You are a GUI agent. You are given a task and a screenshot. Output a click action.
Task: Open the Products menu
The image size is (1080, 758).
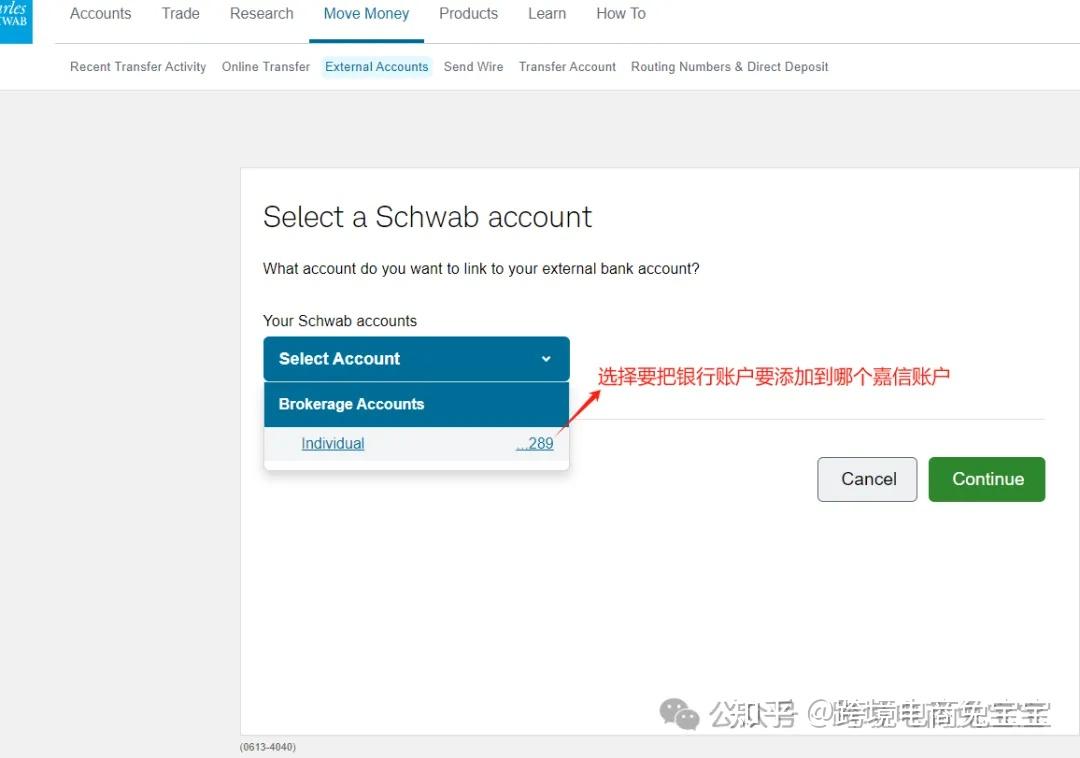(468, 13)
